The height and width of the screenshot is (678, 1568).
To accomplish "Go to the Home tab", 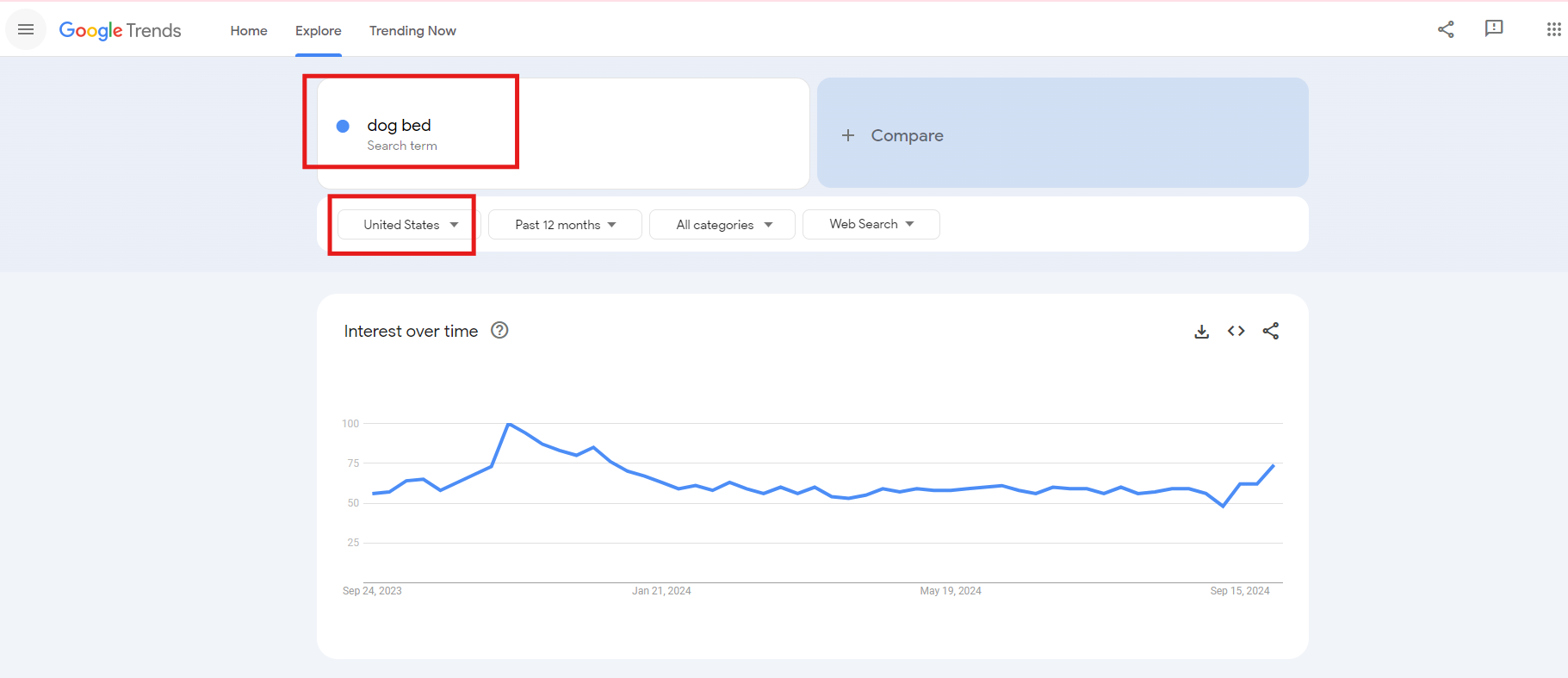I will (249, 30).
